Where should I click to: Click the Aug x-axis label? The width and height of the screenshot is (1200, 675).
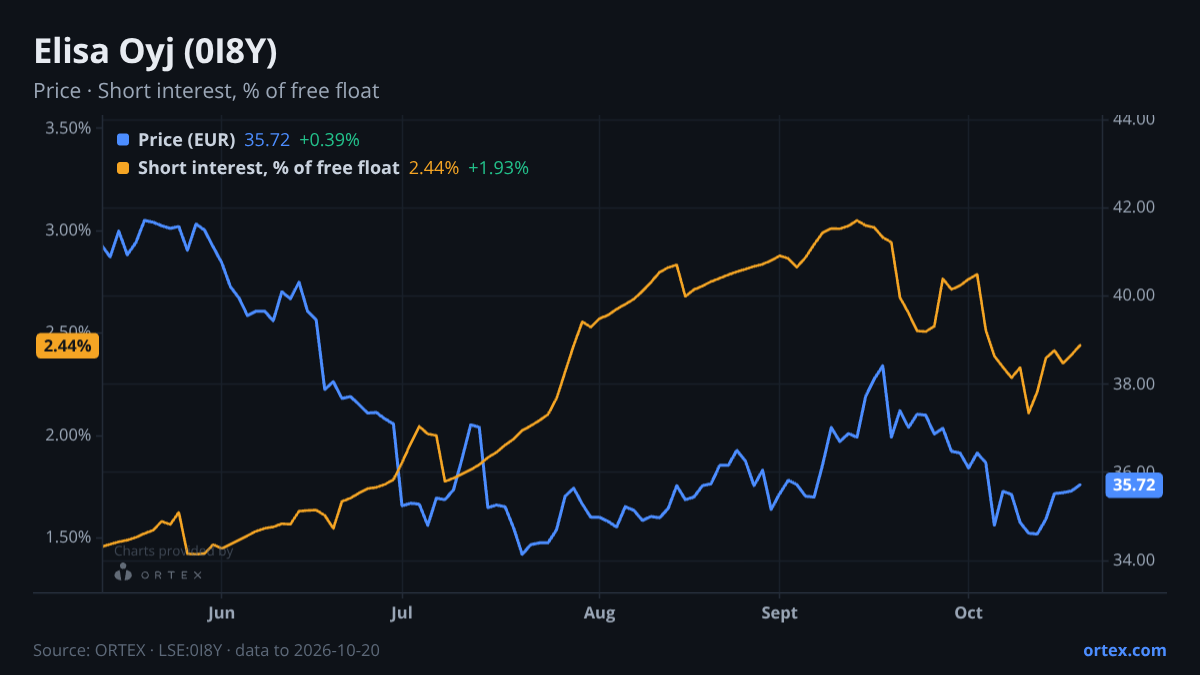[x=598, y=613]
